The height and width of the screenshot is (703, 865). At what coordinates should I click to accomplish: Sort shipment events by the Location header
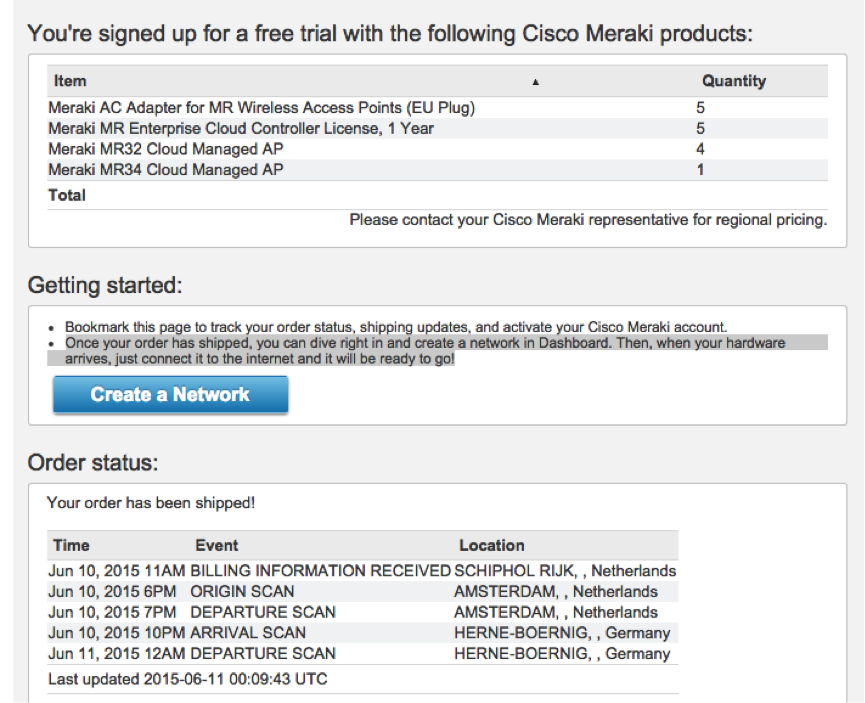coord(492,545)
